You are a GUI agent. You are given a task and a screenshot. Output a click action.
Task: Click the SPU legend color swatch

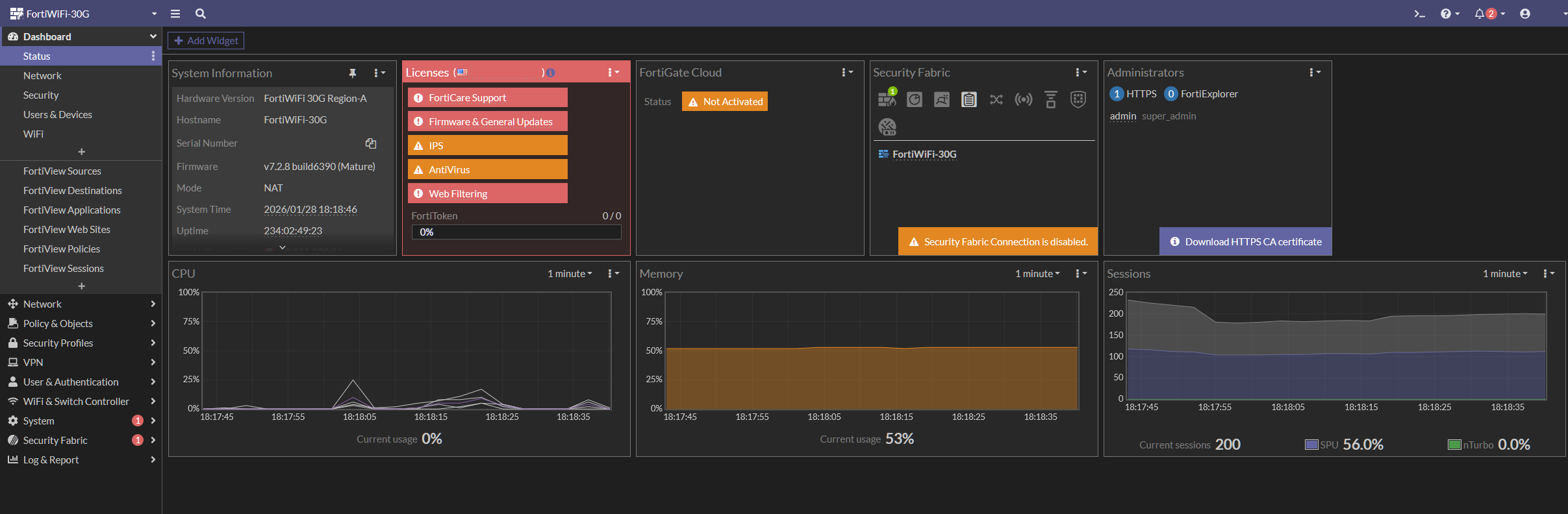(x=1311, y=445)
